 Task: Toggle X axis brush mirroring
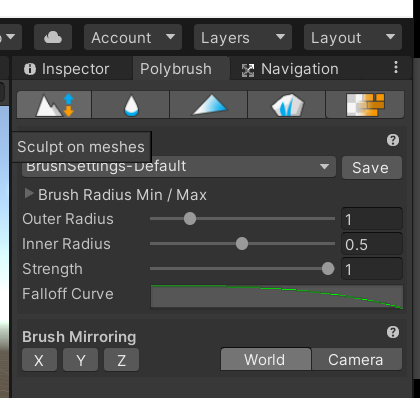(39, 360)
